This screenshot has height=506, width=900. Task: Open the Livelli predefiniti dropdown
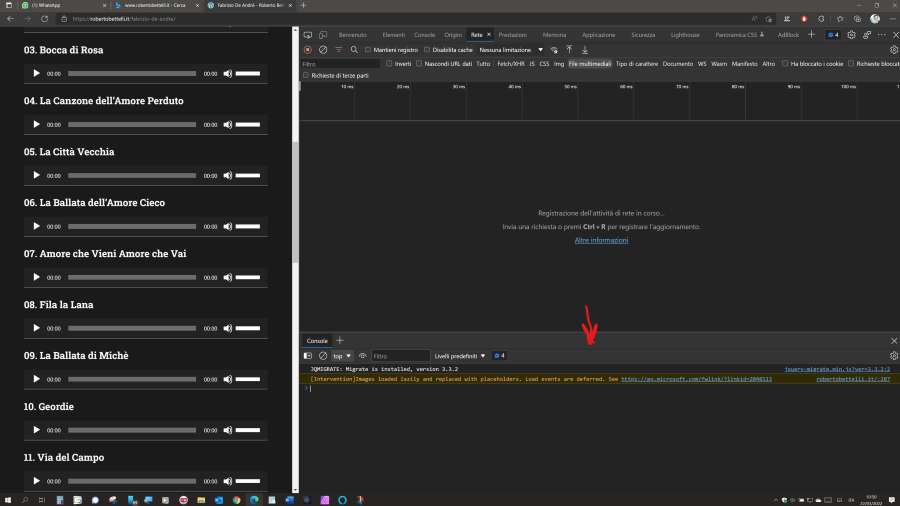[460, 356]
